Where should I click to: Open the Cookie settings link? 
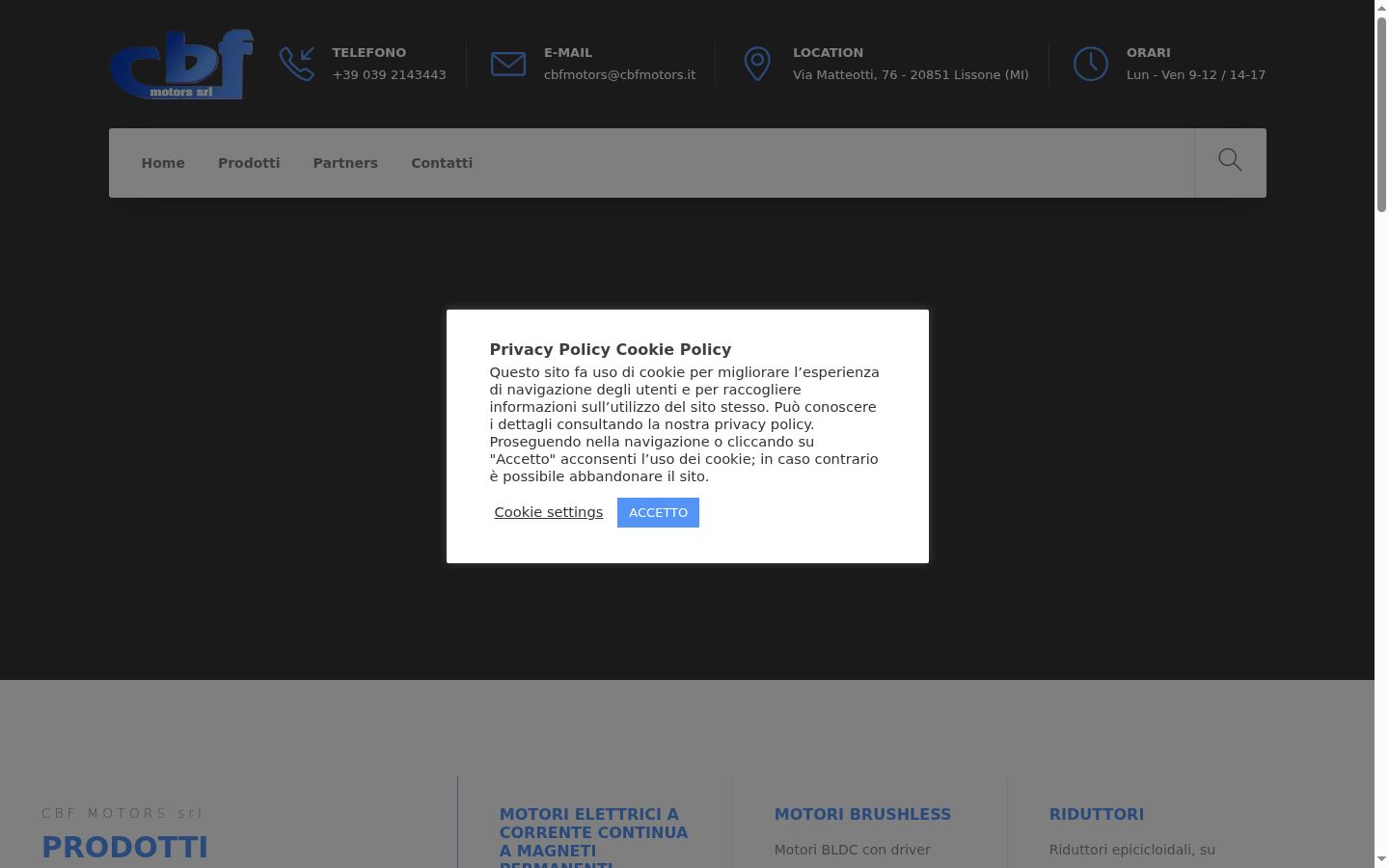point(549,512)
